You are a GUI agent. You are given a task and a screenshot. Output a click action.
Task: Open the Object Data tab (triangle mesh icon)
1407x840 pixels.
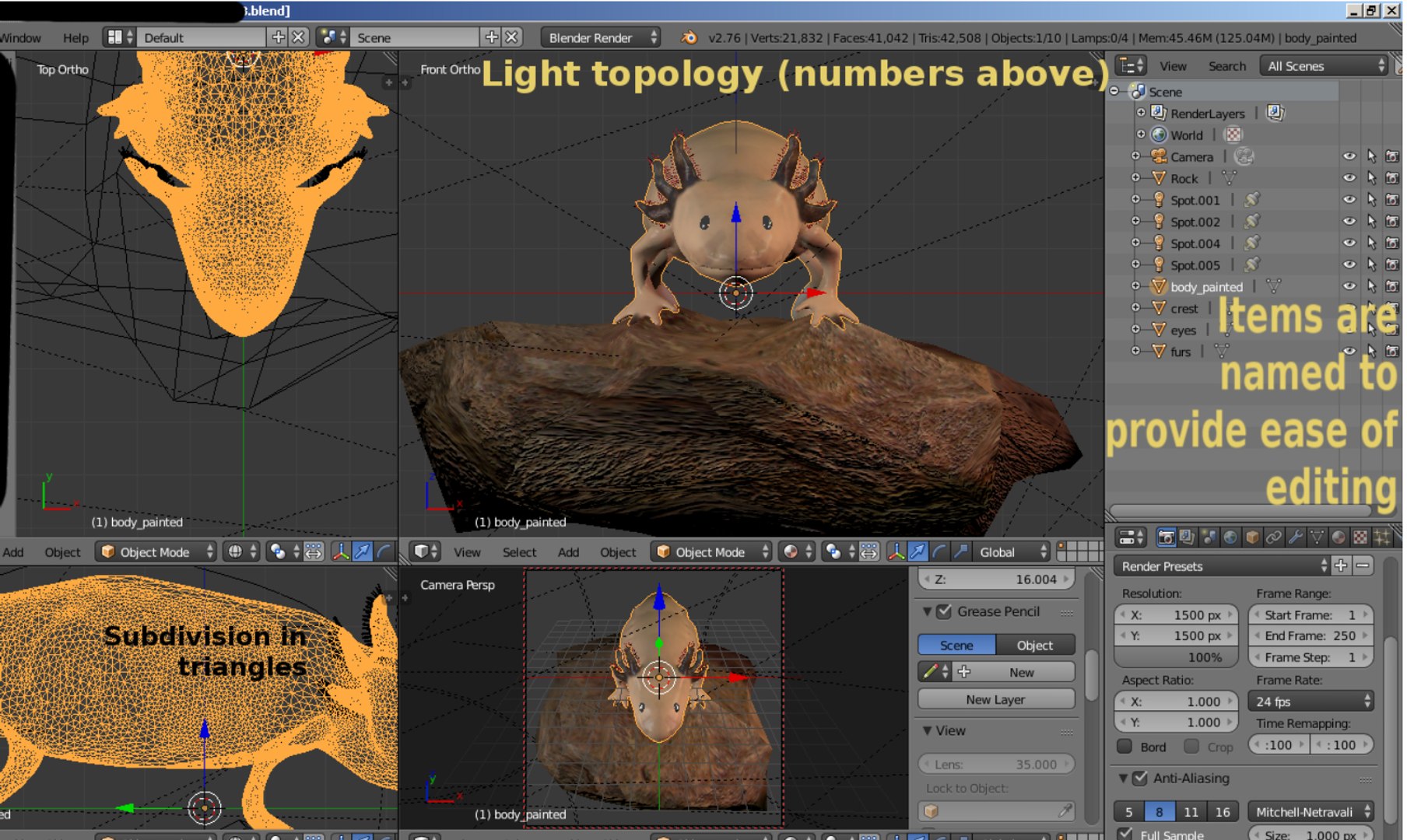point(1317,537)
